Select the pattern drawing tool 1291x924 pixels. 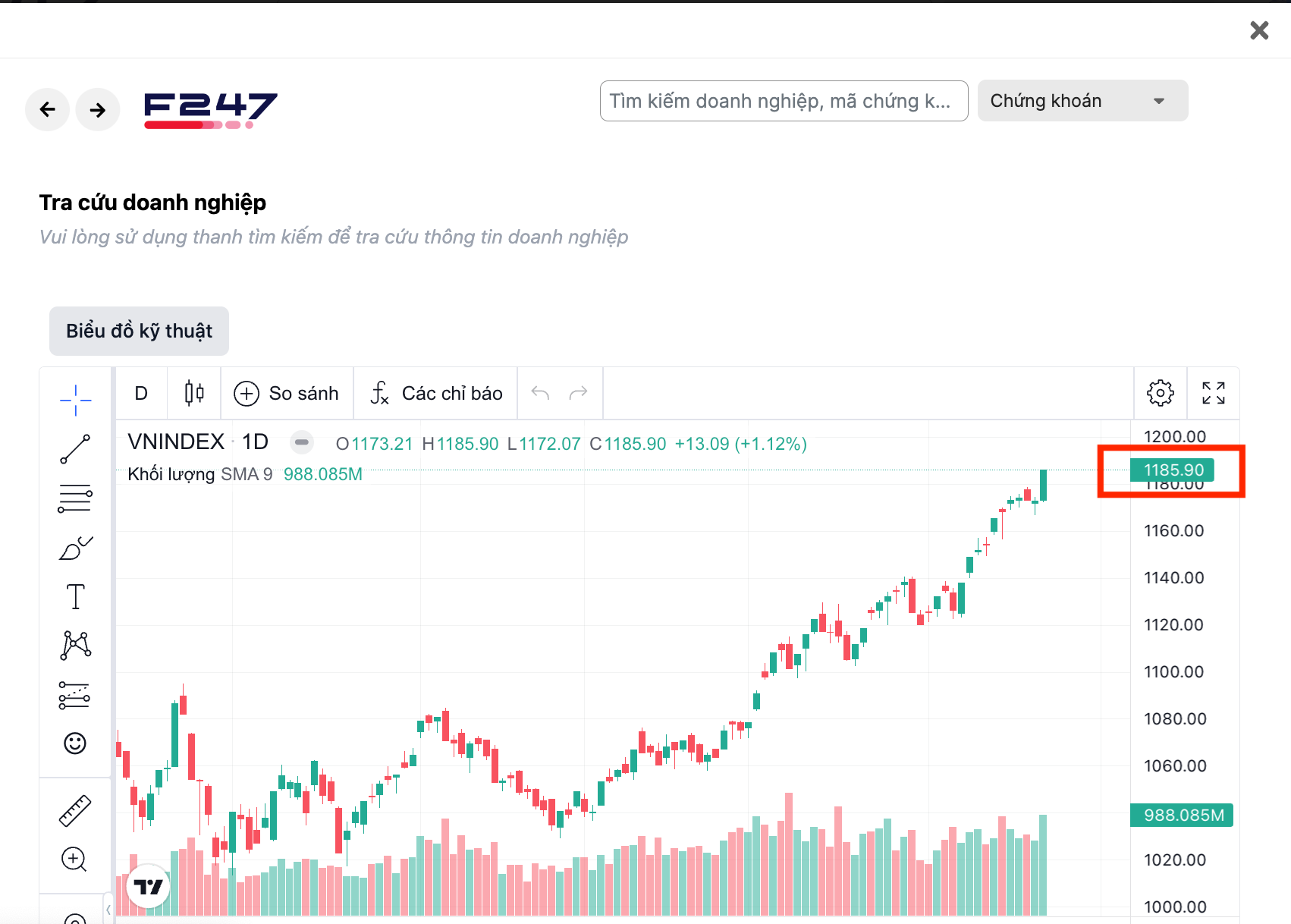(75, 645)
